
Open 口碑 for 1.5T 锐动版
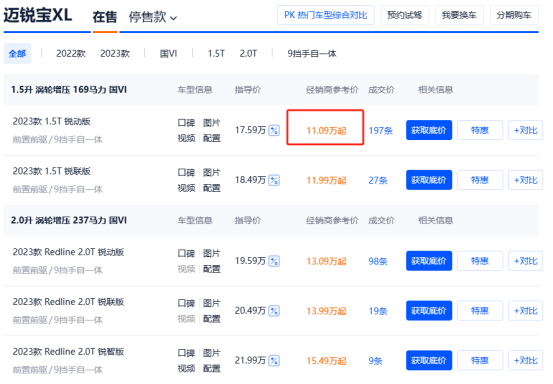186,123
